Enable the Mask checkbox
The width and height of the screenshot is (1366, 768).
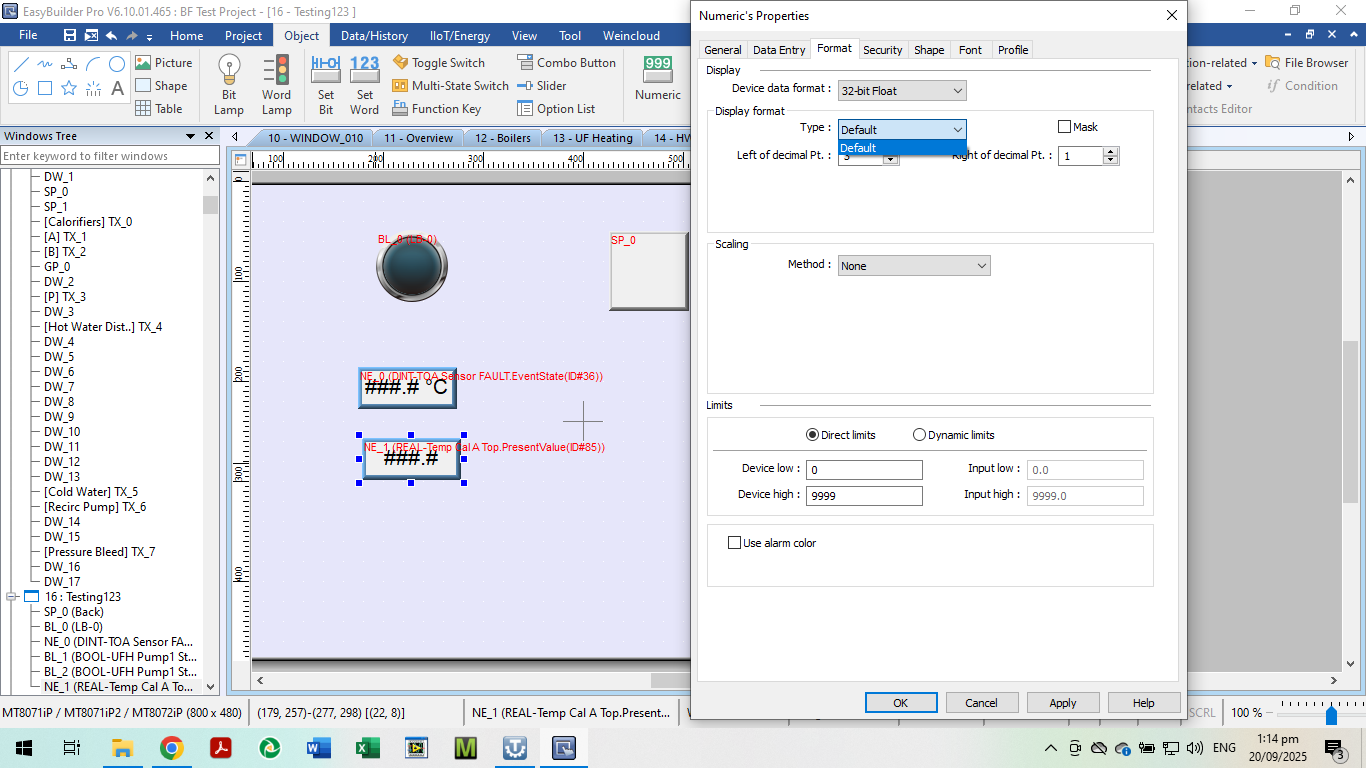[1064, 127]
